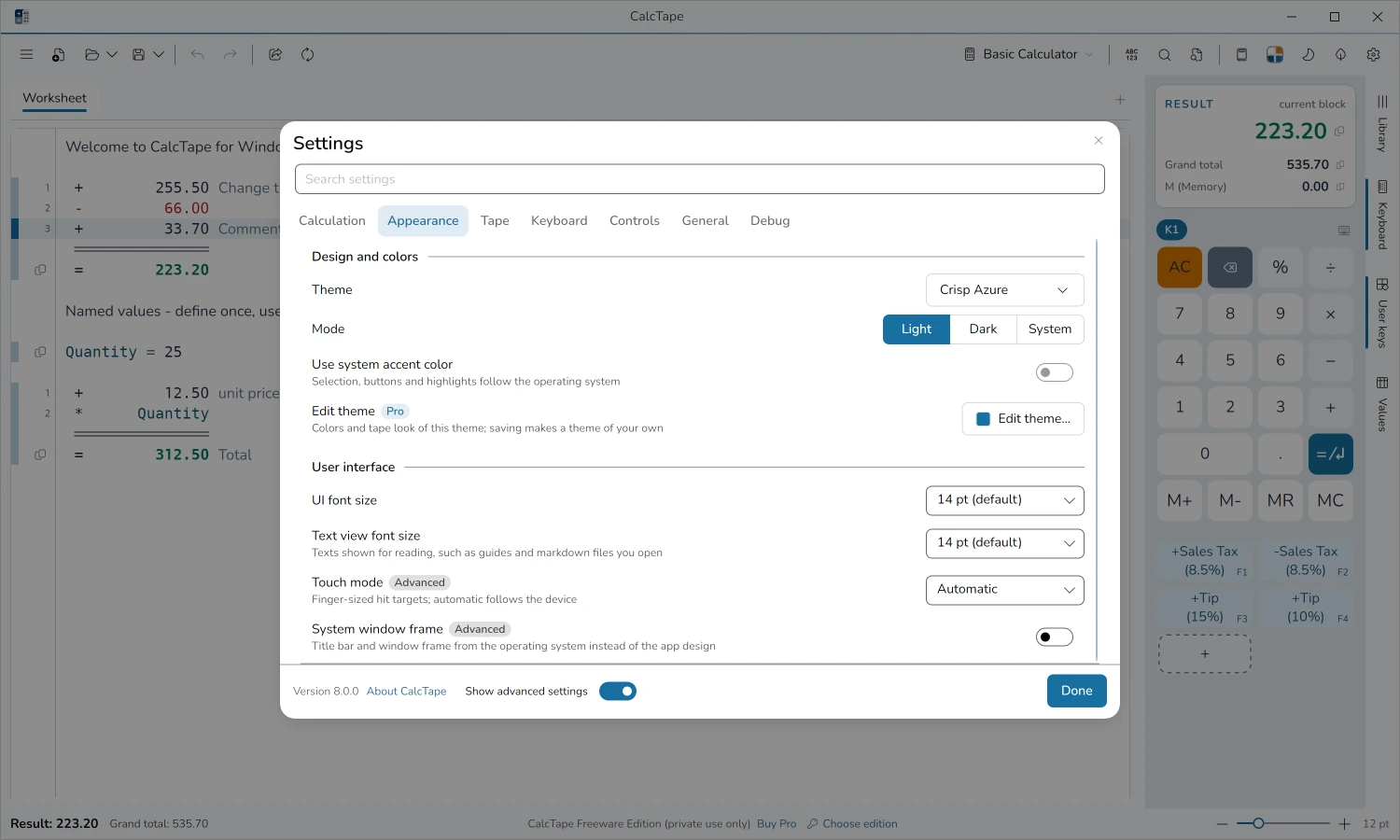Open the Touch mode Automatic dropdown
1400x840 pixels.
pos(1005,590)
